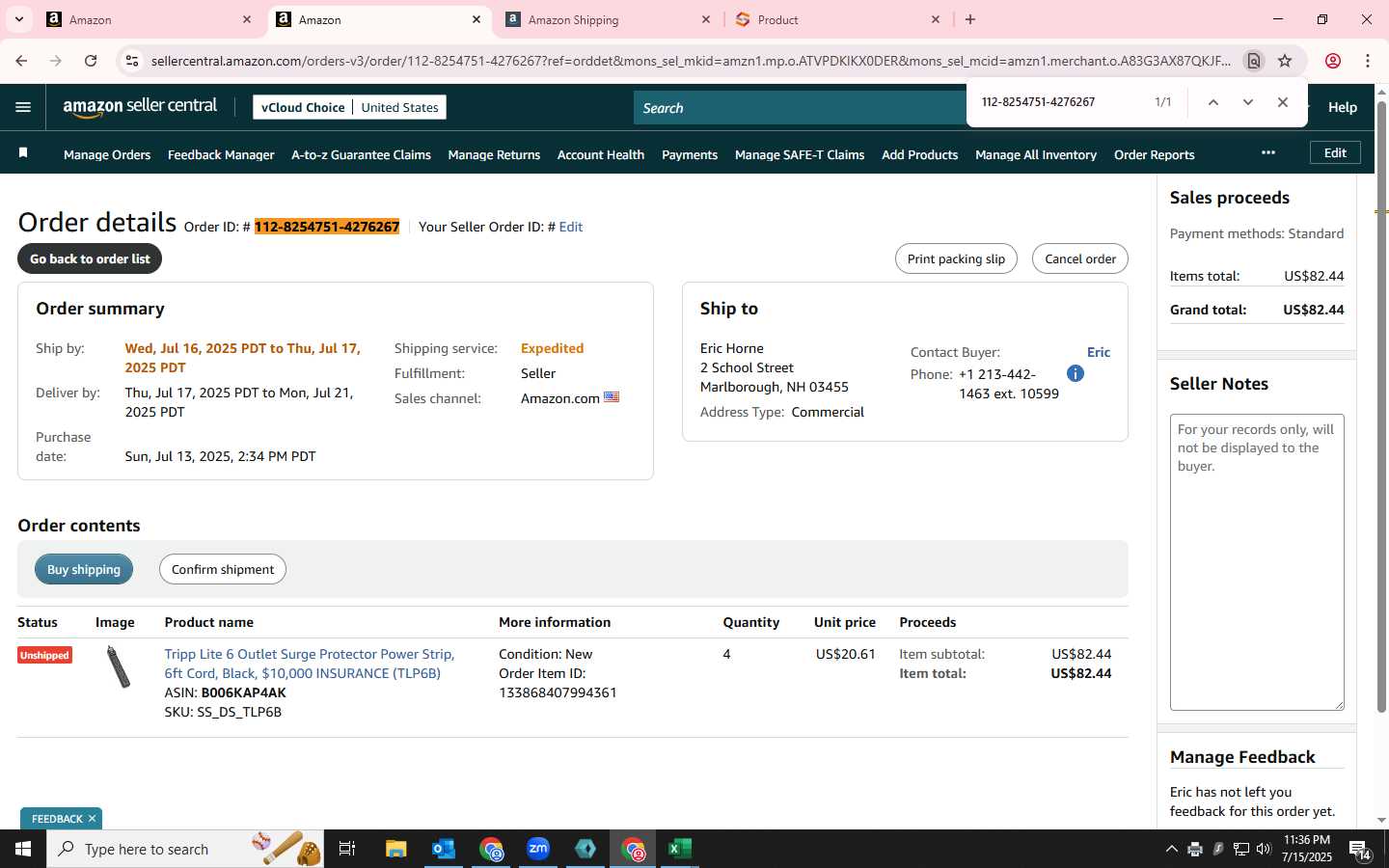Open Manage All Inventory
1389x868 pixels.
(x=1036, y=154)
